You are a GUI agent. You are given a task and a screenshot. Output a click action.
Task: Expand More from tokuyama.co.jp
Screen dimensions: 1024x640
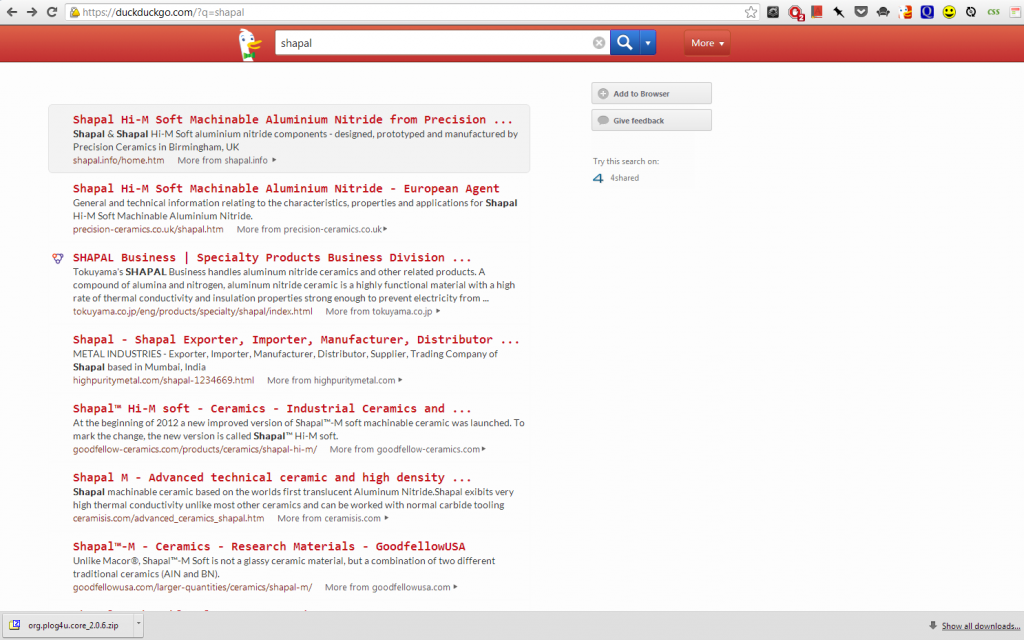(x=383, y=312)
